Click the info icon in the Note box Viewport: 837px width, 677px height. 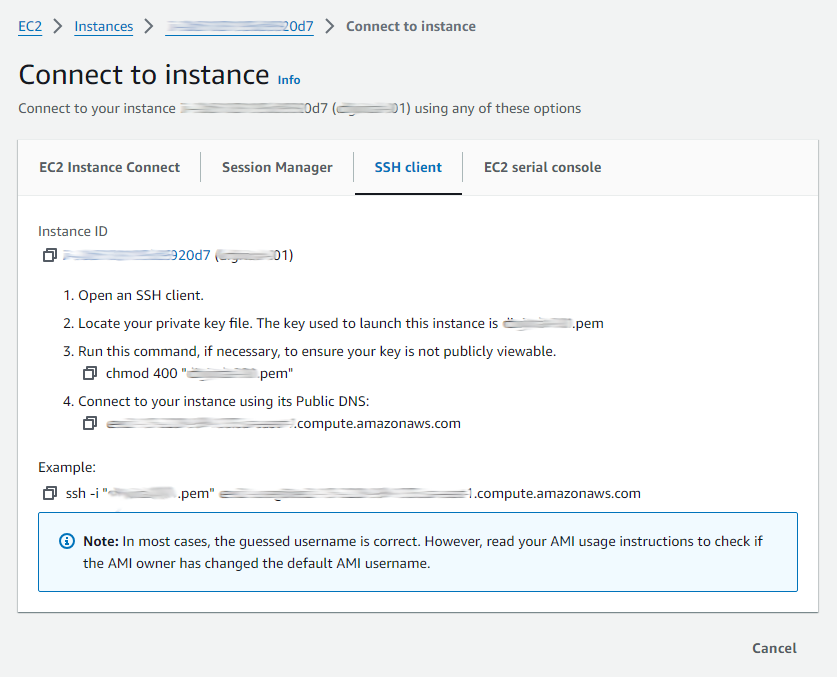tap(67, 541)
